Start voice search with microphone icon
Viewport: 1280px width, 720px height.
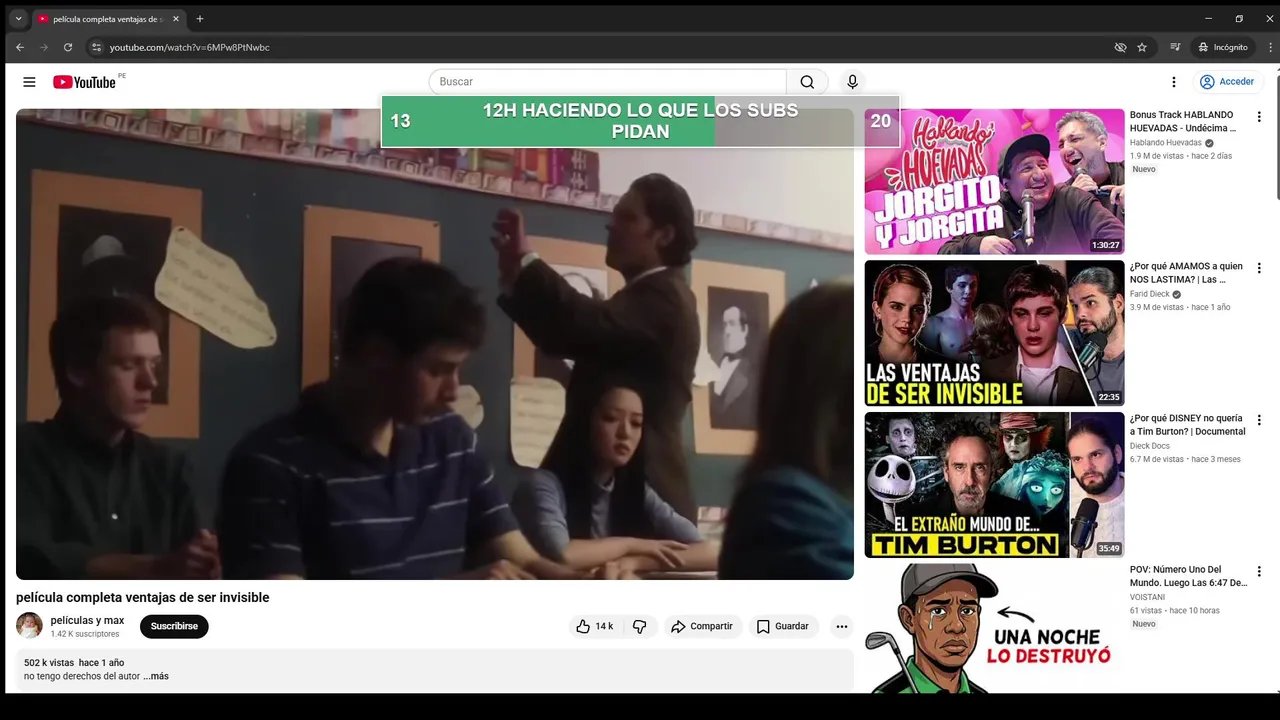point(852,82)
